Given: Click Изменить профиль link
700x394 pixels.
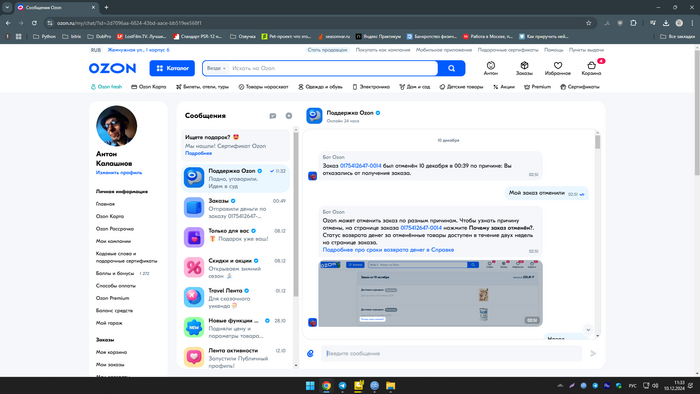Looking at the screenshot, I should (x=119, y=173).
